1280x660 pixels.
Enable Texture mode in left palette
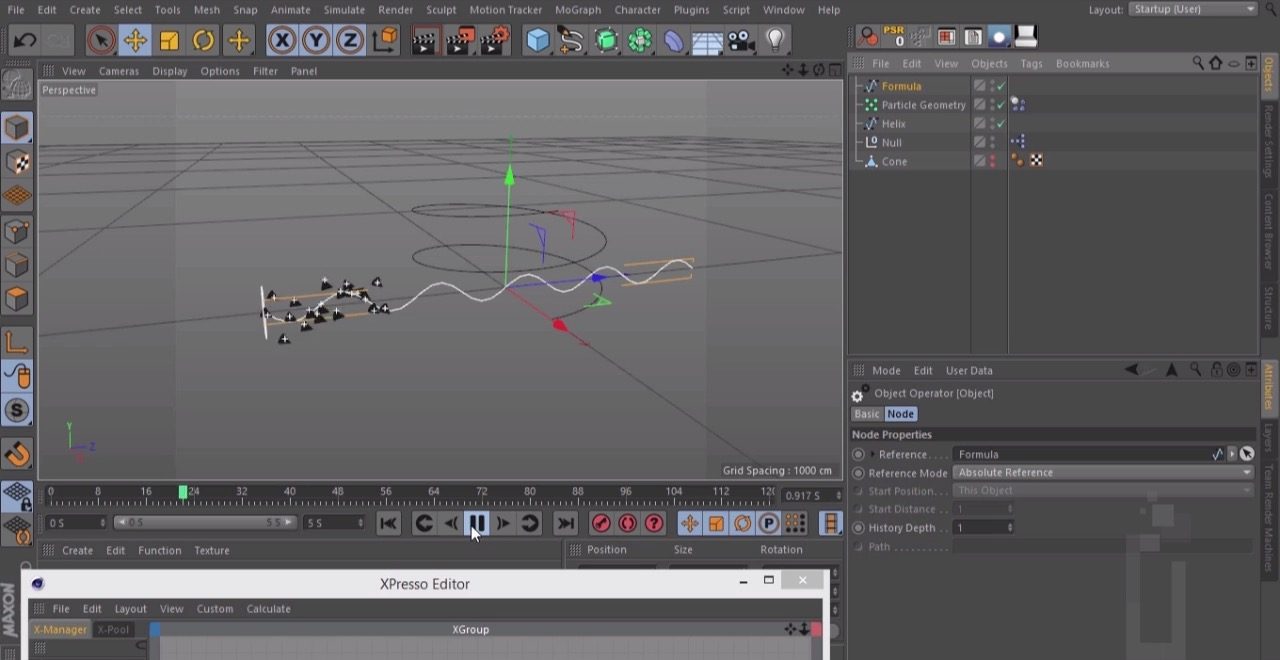(17, 162)
